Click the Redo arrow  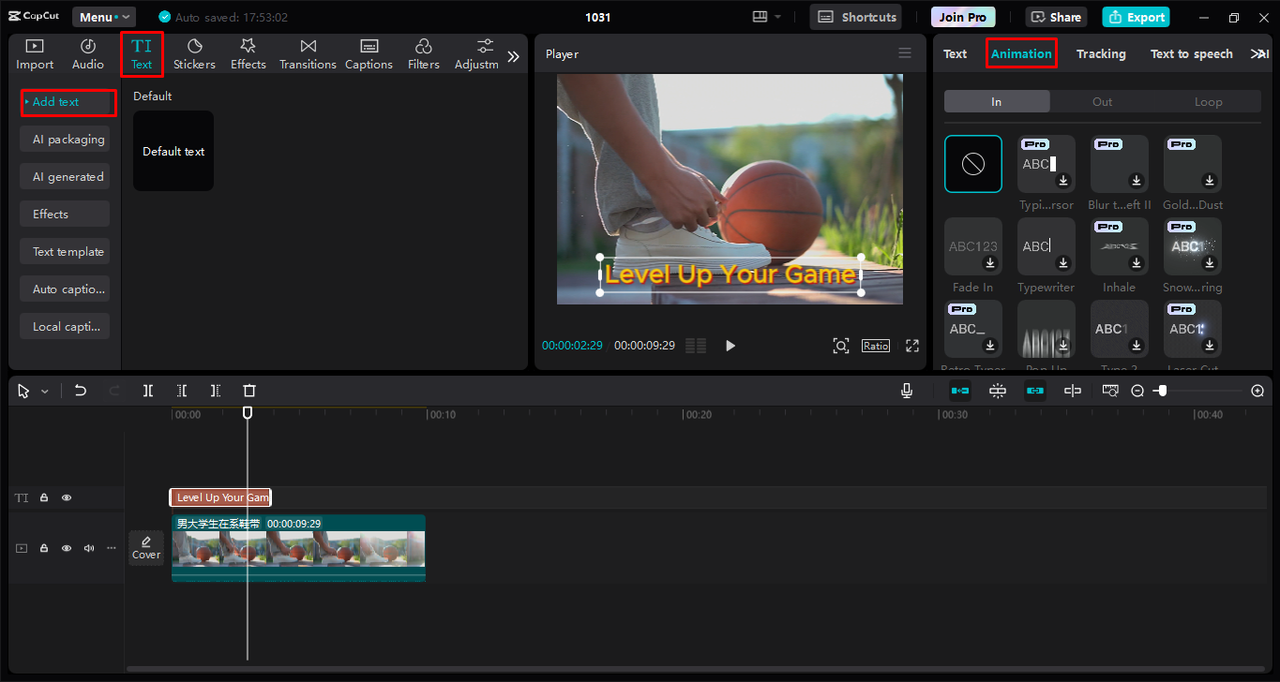[114, 391]
